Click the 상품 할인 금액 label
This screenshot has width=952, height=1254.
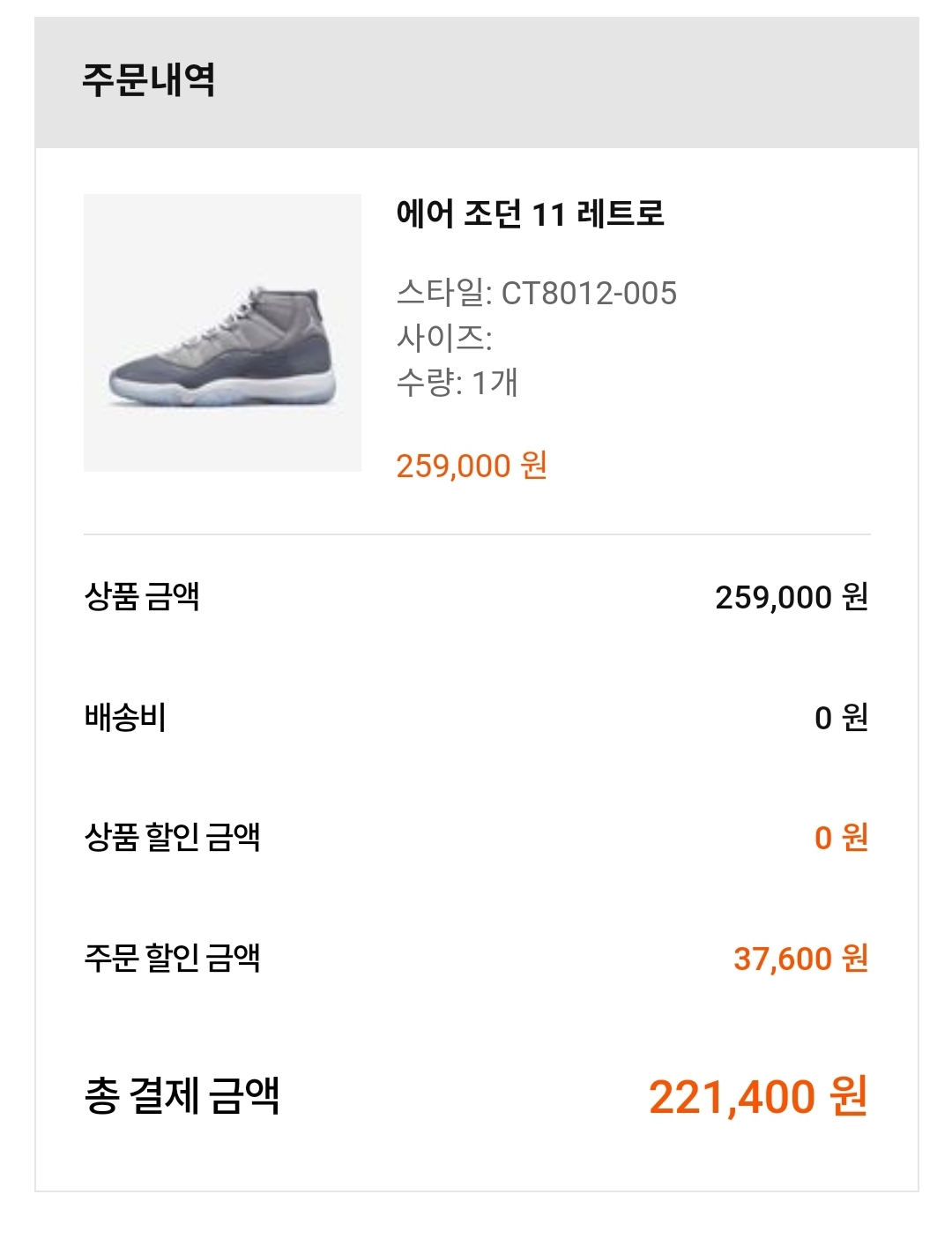[x=172, y=838]
